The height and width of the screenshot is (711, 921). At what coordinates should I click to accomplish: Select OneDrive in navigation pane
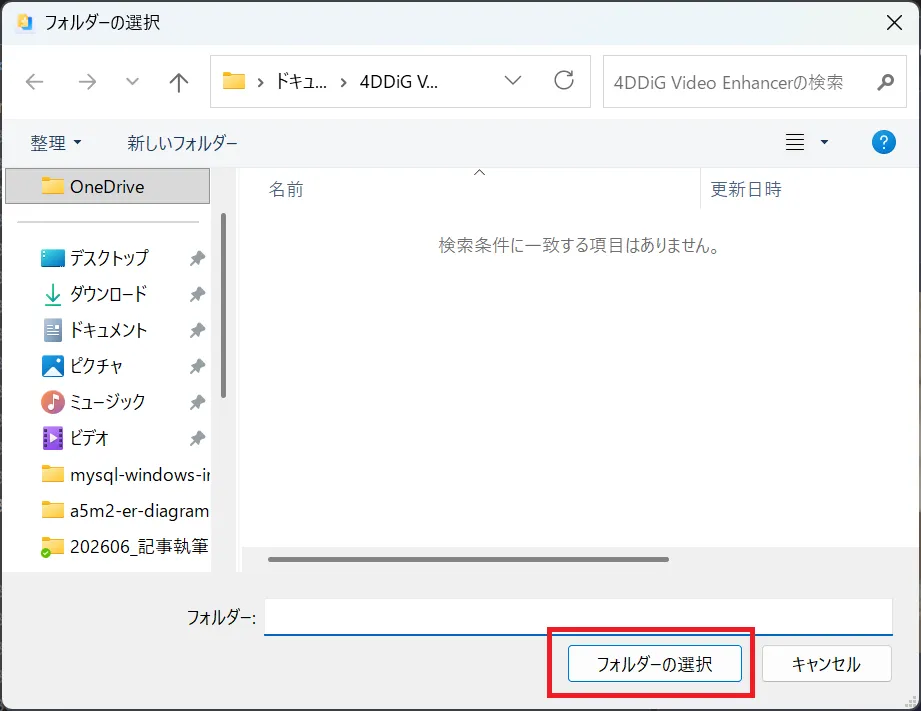pos(107,186)
